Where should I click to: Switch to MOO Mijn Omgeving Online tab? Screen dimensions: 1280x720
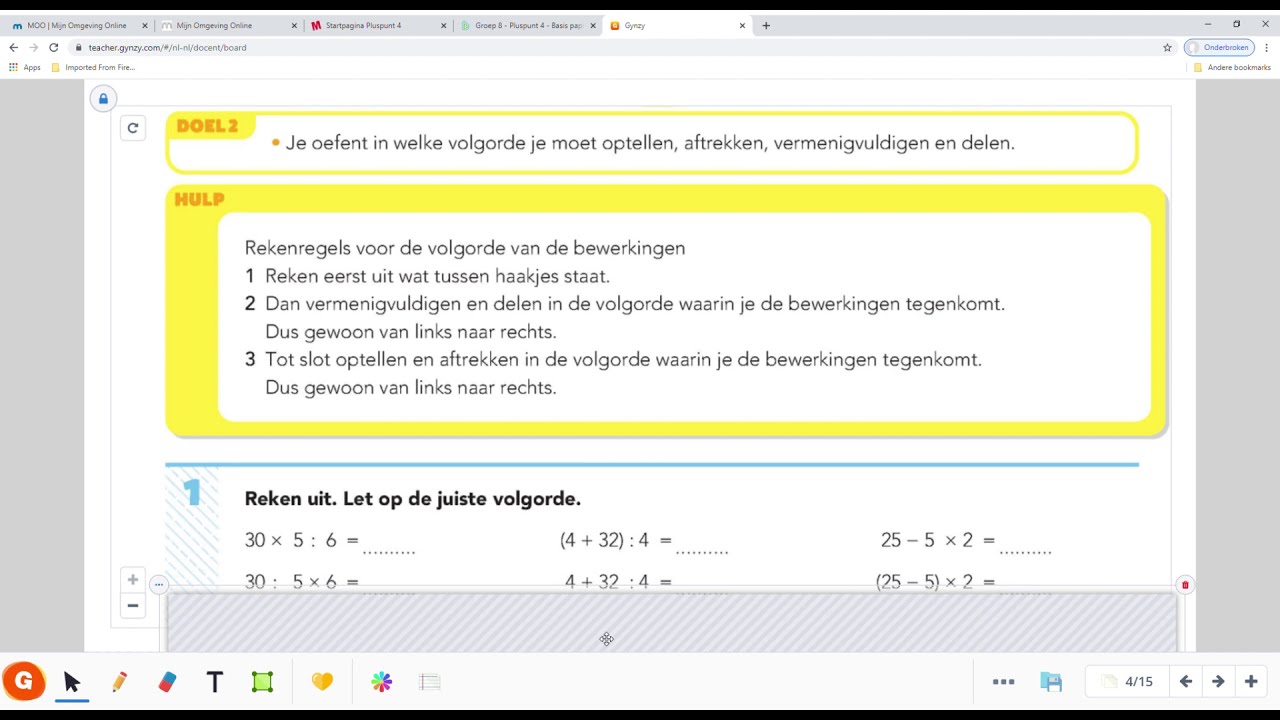[76, 25]
